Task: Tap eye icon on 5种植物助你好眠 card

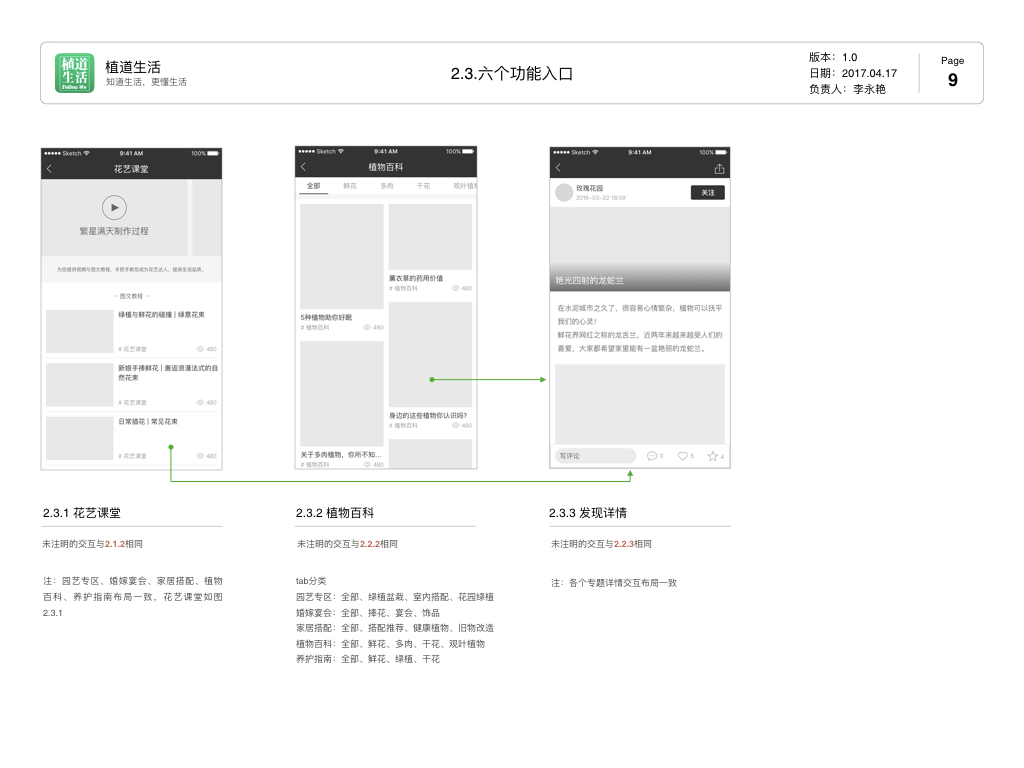Action: 367,327
